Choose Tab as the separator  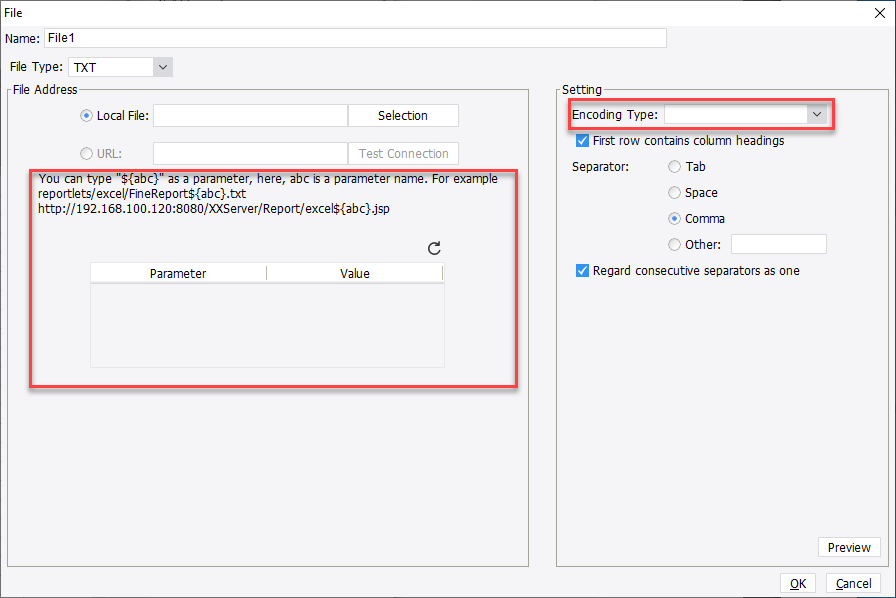[x=674, y=166]
